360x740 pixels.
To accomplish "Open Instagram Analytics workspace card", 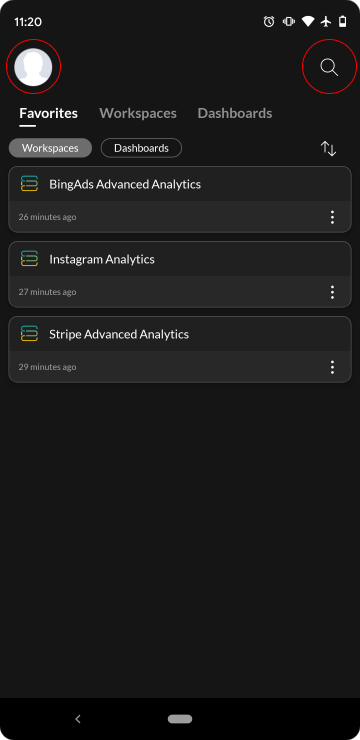I will [180, 274].
